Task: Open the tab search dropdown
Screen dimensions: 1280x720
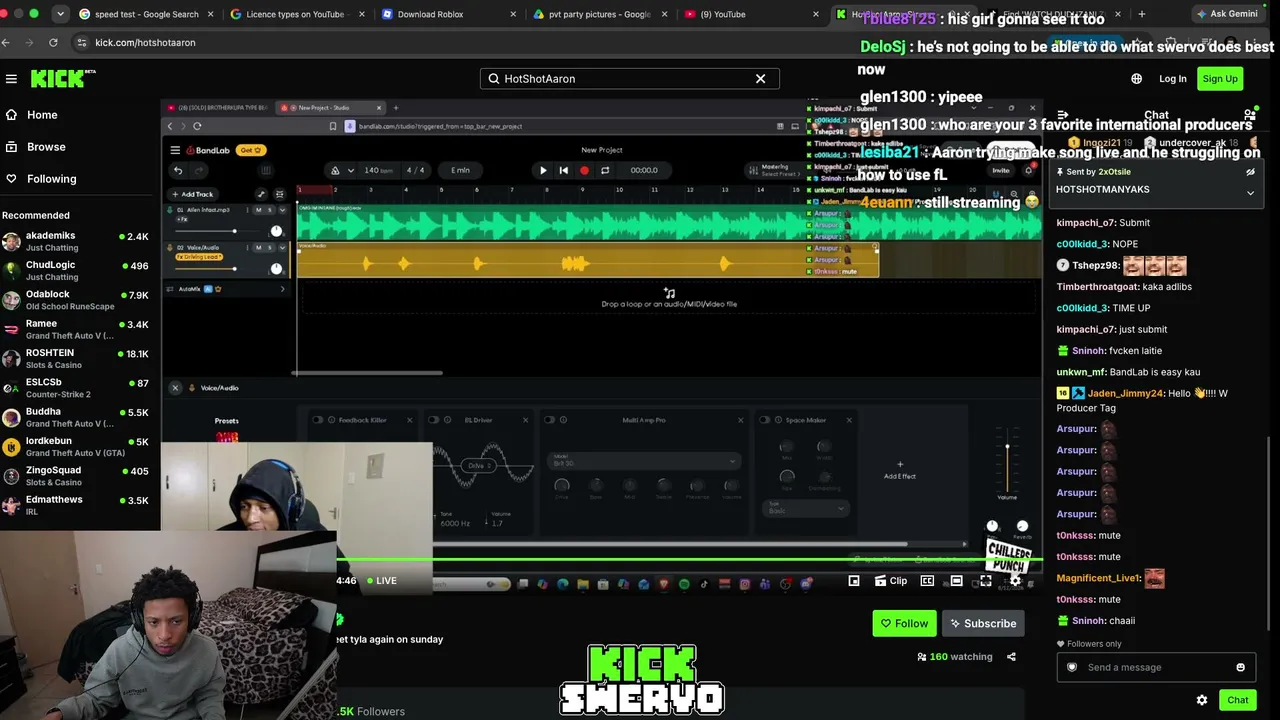Action: tap(62, 14)
